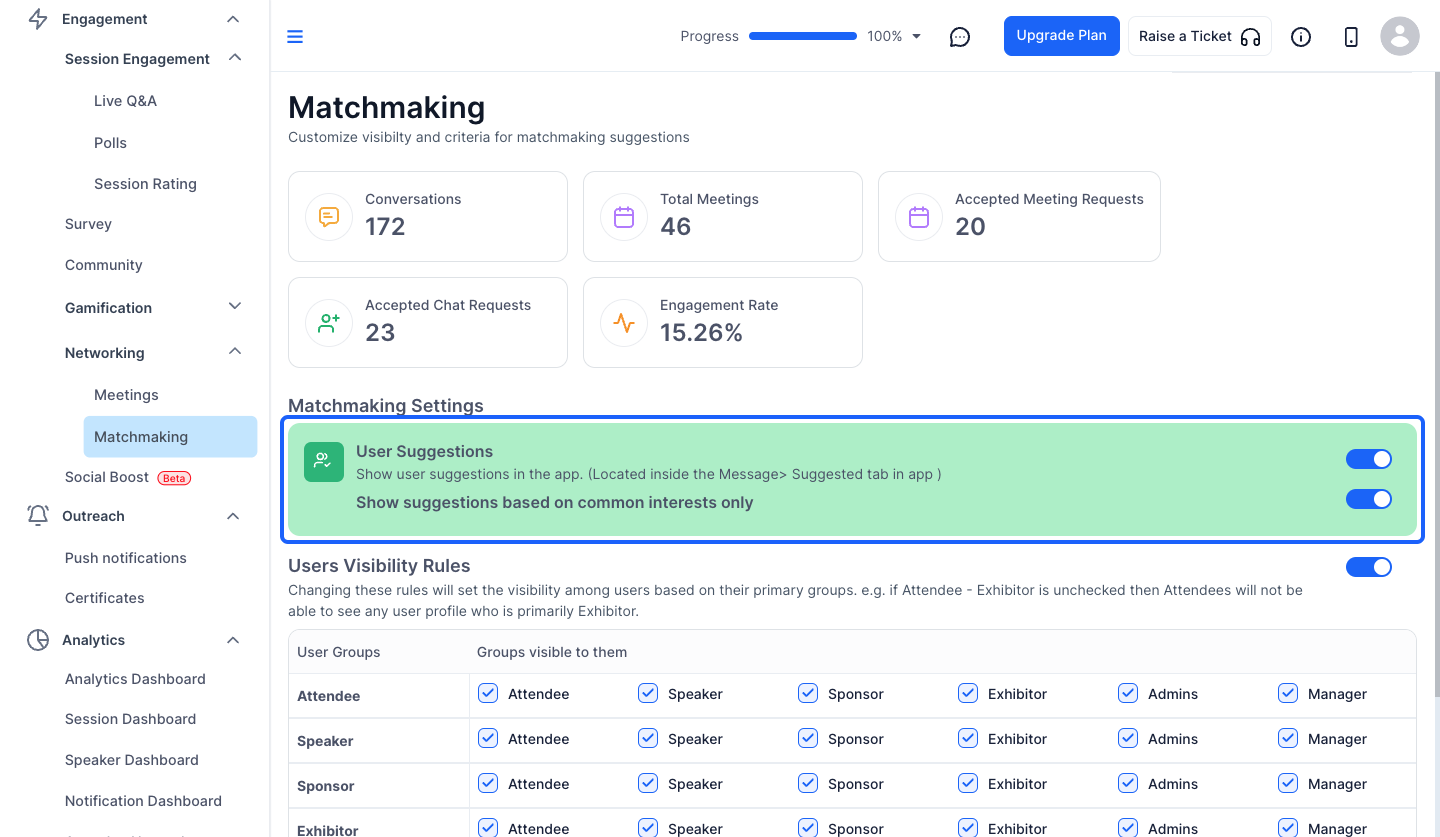Screen dimensions: 1440x837
Task: Click the Raise a Ticket button
Action: (x=1200, y=36)
